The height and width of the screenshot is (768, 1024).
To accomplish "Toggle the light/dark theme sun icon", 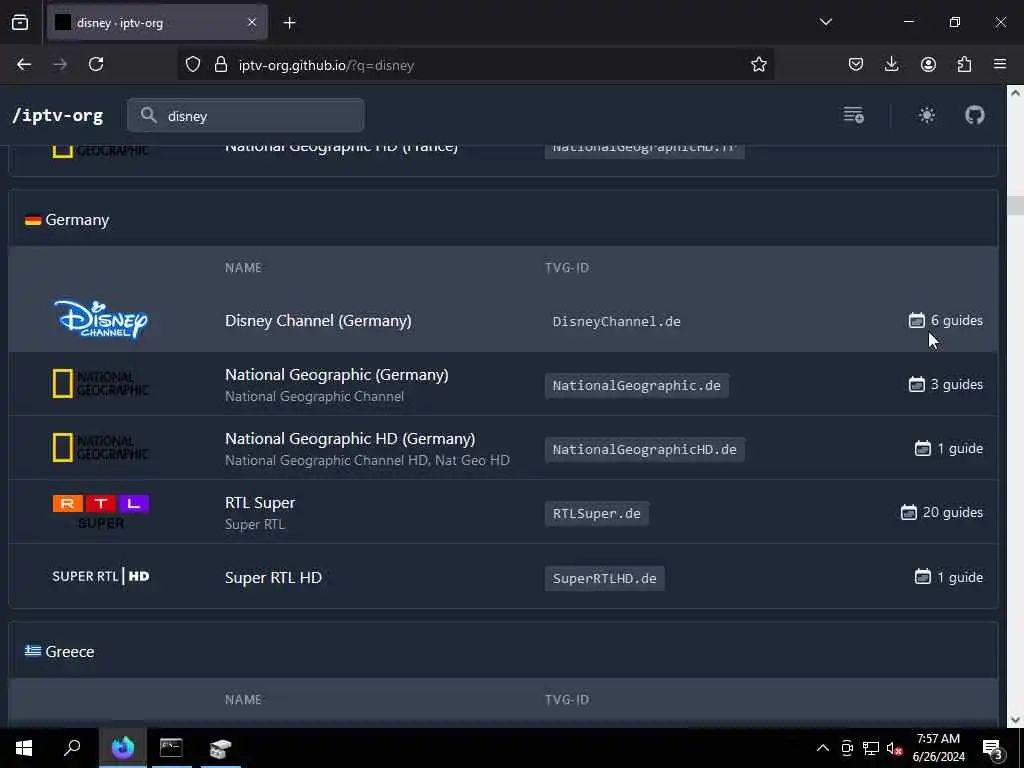I will tap(927, 116).
